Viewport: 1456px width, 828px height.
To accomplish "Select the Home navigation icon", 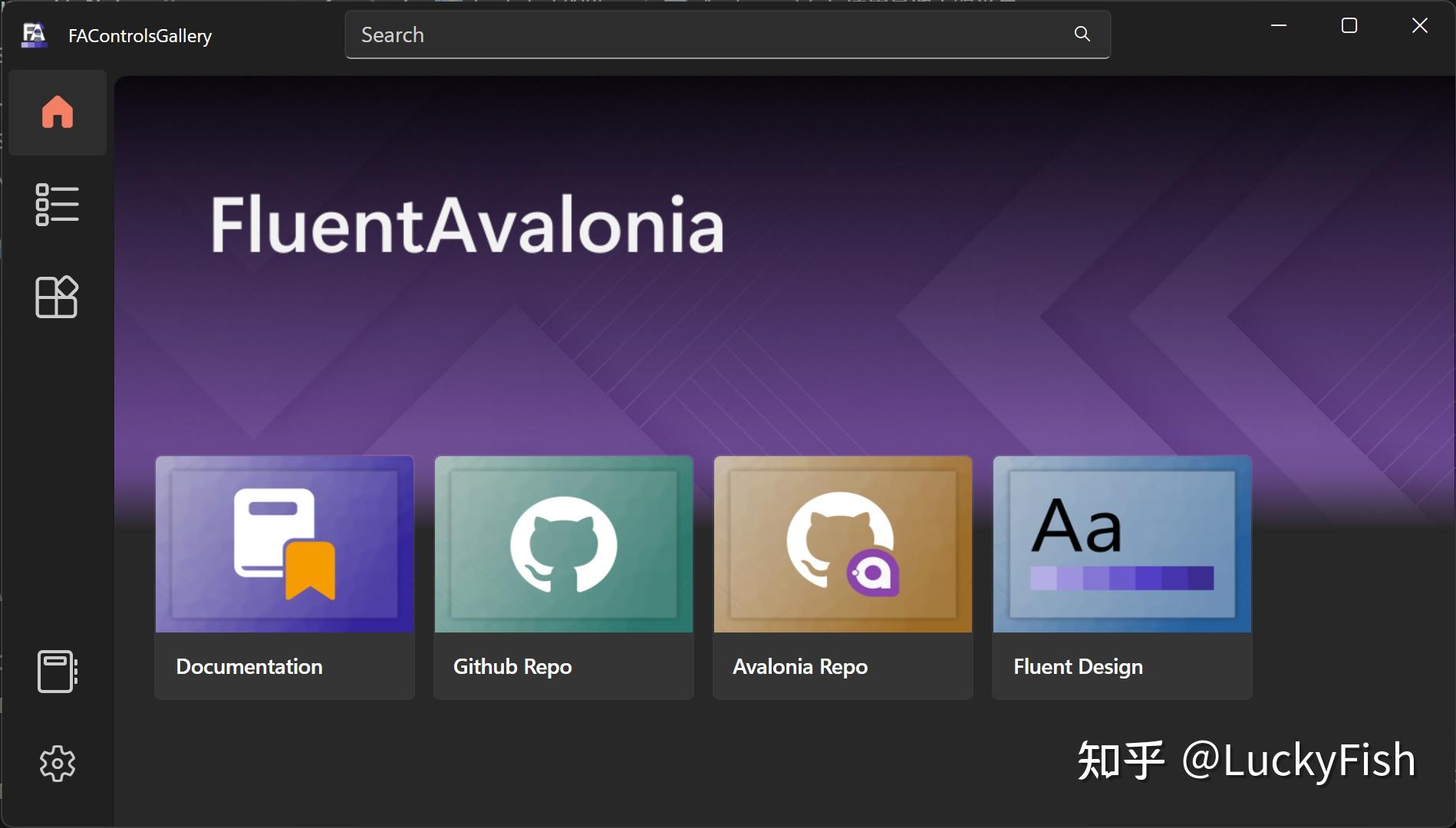I will click(x=57, y=112).
